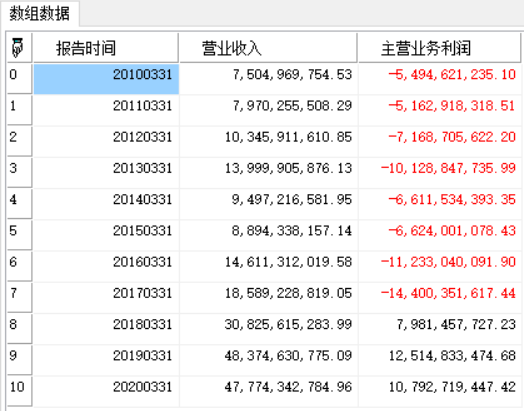Viewport: 524px width, 411px height.
Task: Select profit cell 10,792,719,447.42
Action: click(x=440, y=391)
